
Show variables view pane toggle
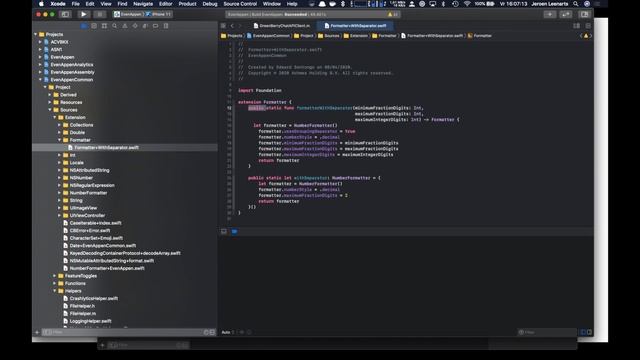point(583,332)
